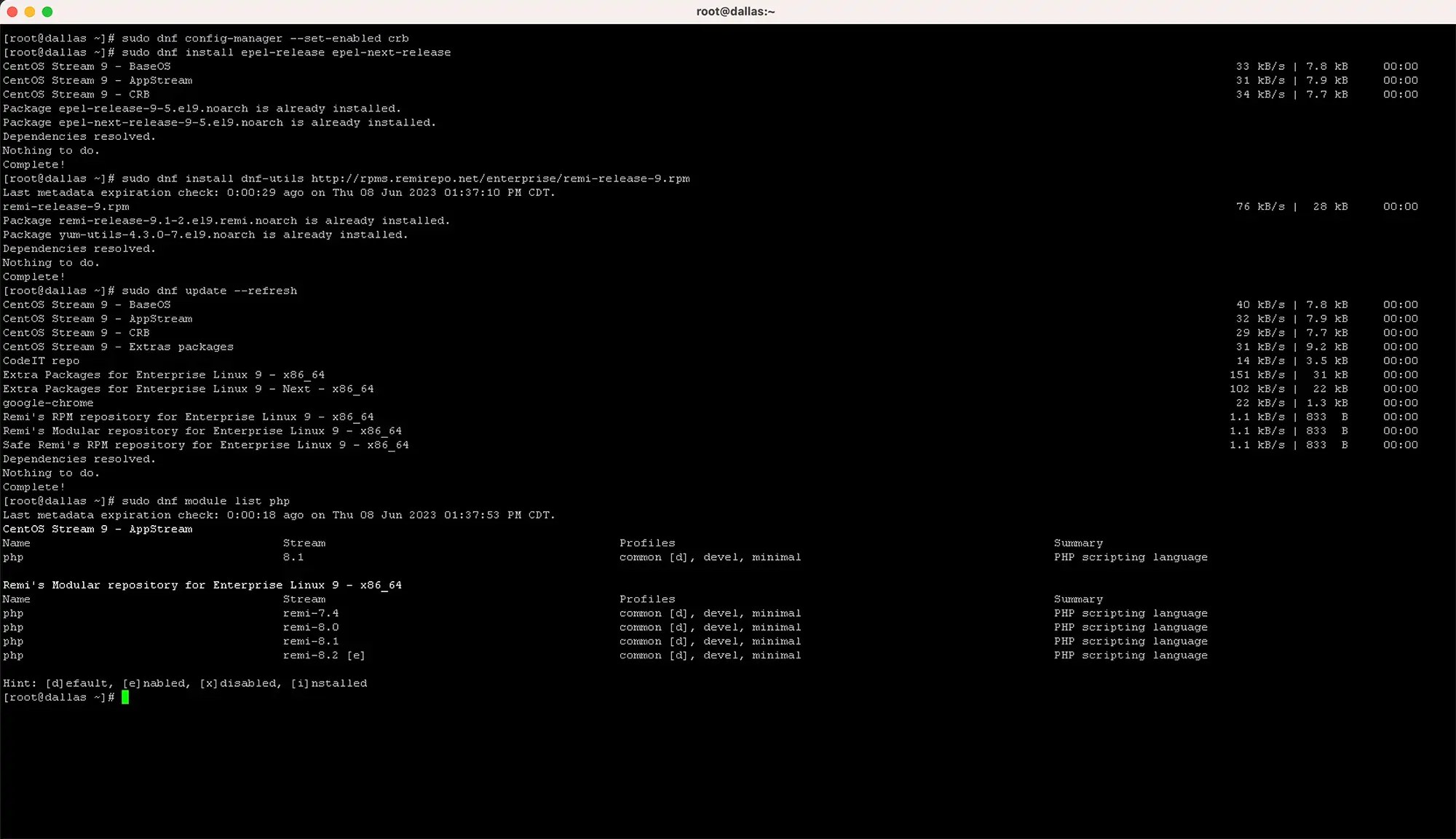Viewport: 1456px width, 839px height.
Task: Click the remi-8.2 [e] stream entry
Action: (324, 655)
